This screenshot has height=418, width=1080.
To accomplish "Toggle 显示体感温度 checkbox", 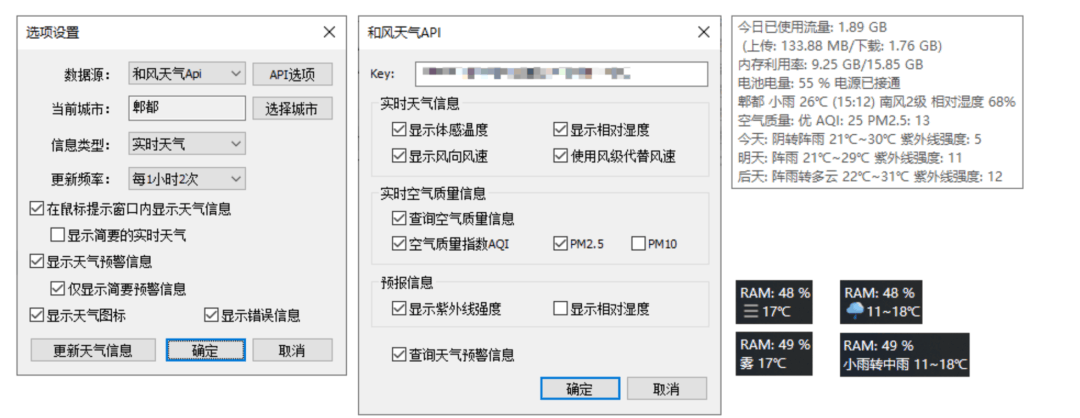I will (398, 129).
